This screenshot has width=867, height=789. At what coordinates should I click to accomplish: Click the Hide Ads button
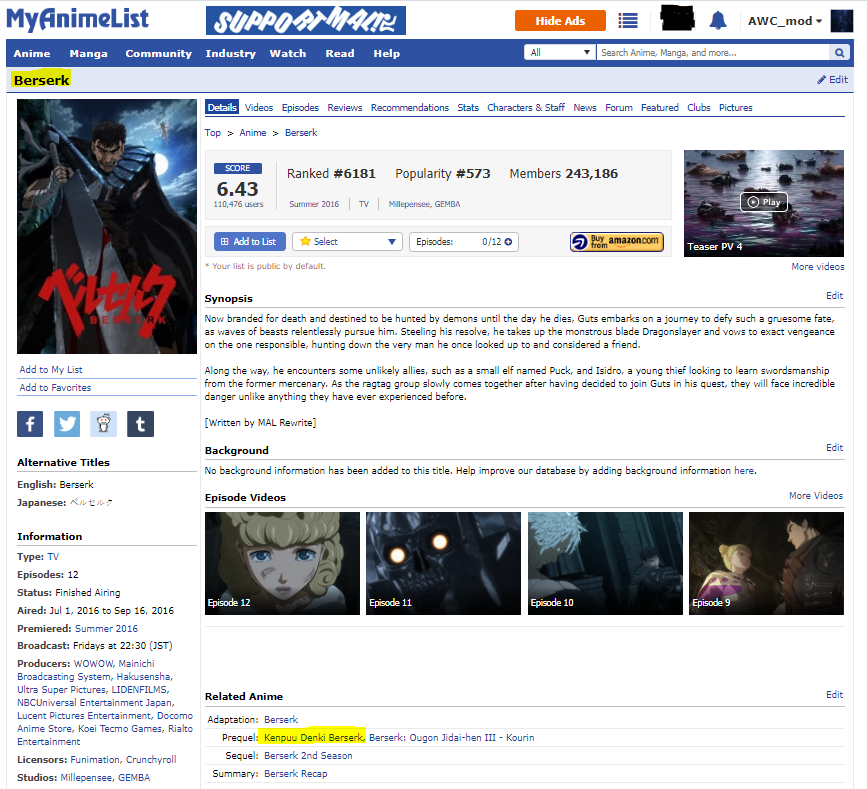[x=560, y=21]
